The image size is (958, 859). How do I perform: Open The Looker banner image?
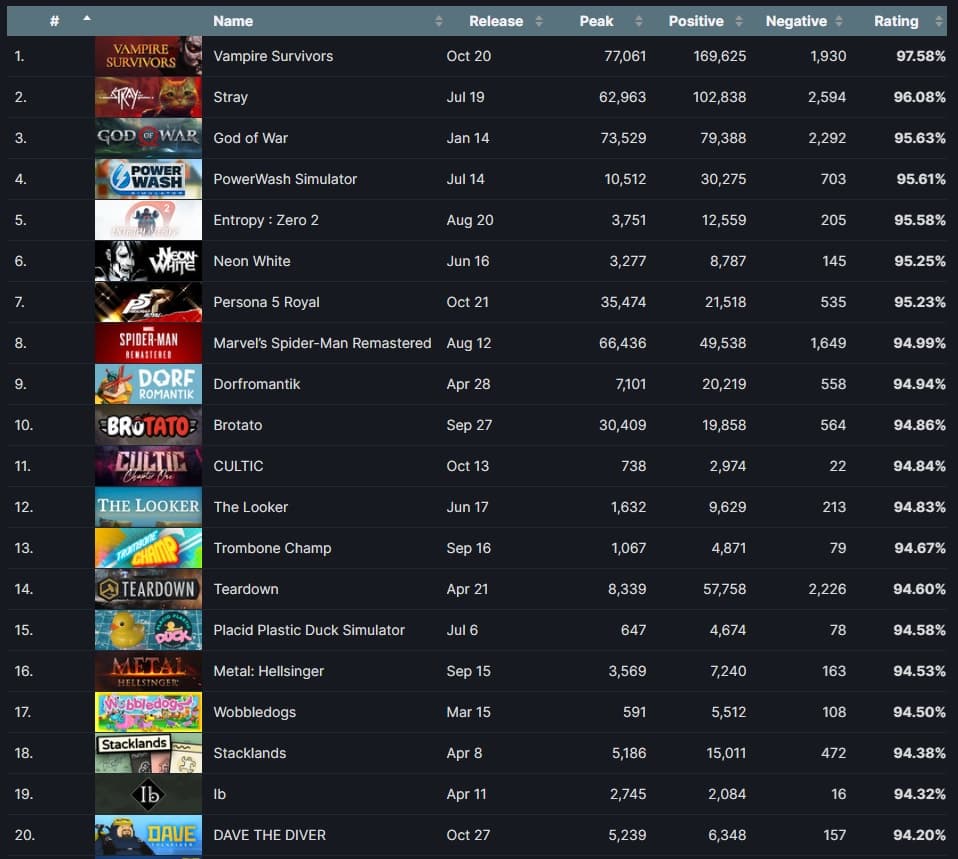(x=148, y=506)
